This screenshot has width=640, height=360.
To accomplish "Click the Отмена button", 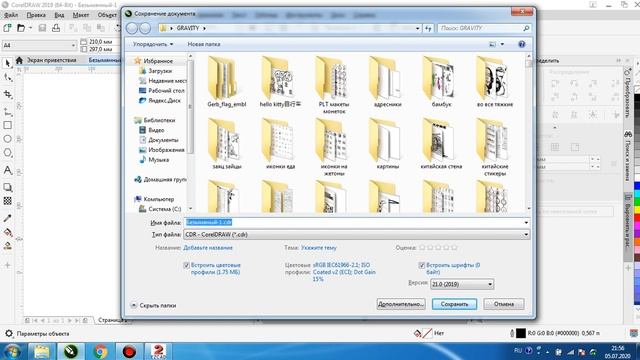I will click(x=504, y=304).
